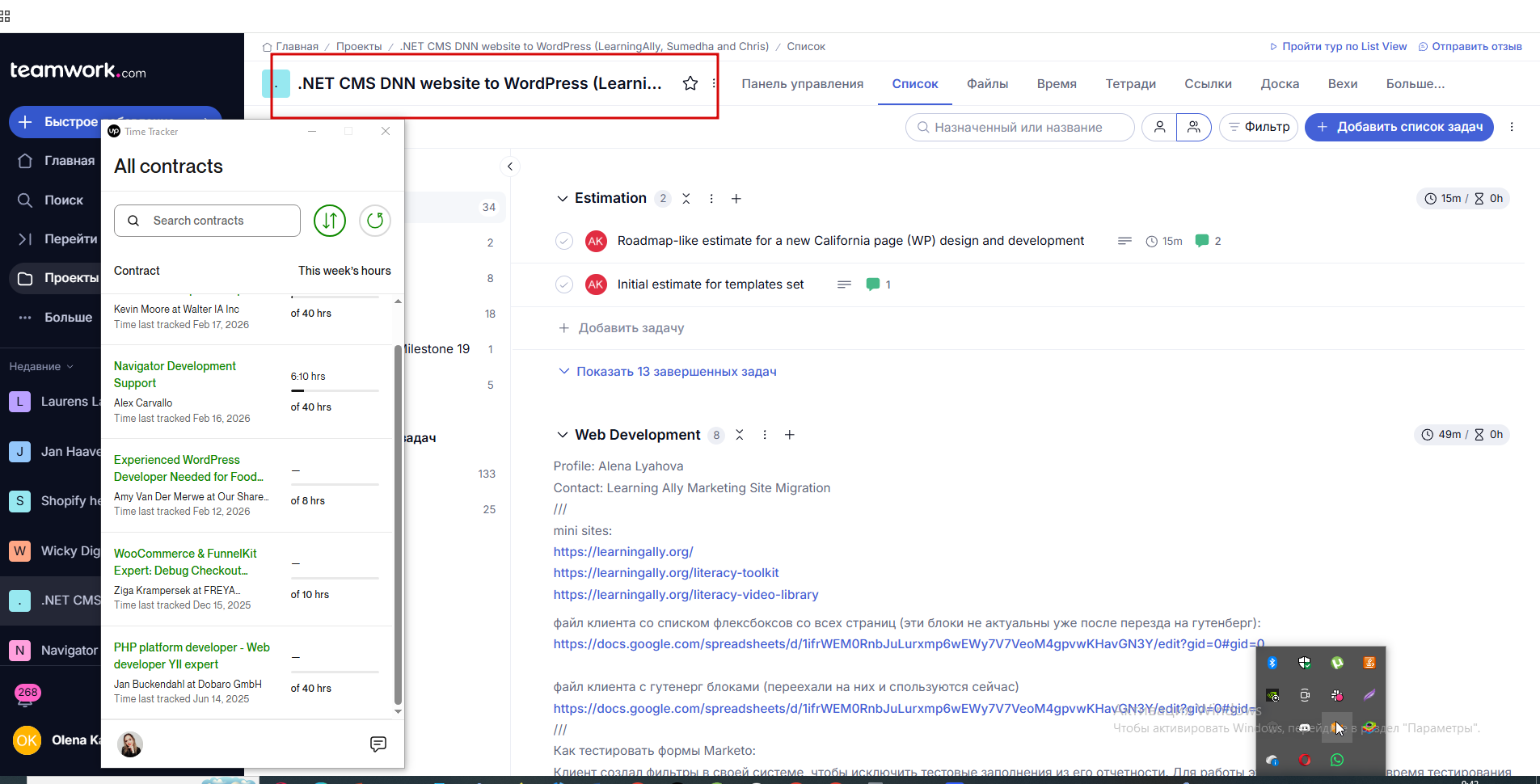This screenshot has width=1540, height=784.
Task: Show only my tasks with single-person icon
Action: tap(1159, 127)
